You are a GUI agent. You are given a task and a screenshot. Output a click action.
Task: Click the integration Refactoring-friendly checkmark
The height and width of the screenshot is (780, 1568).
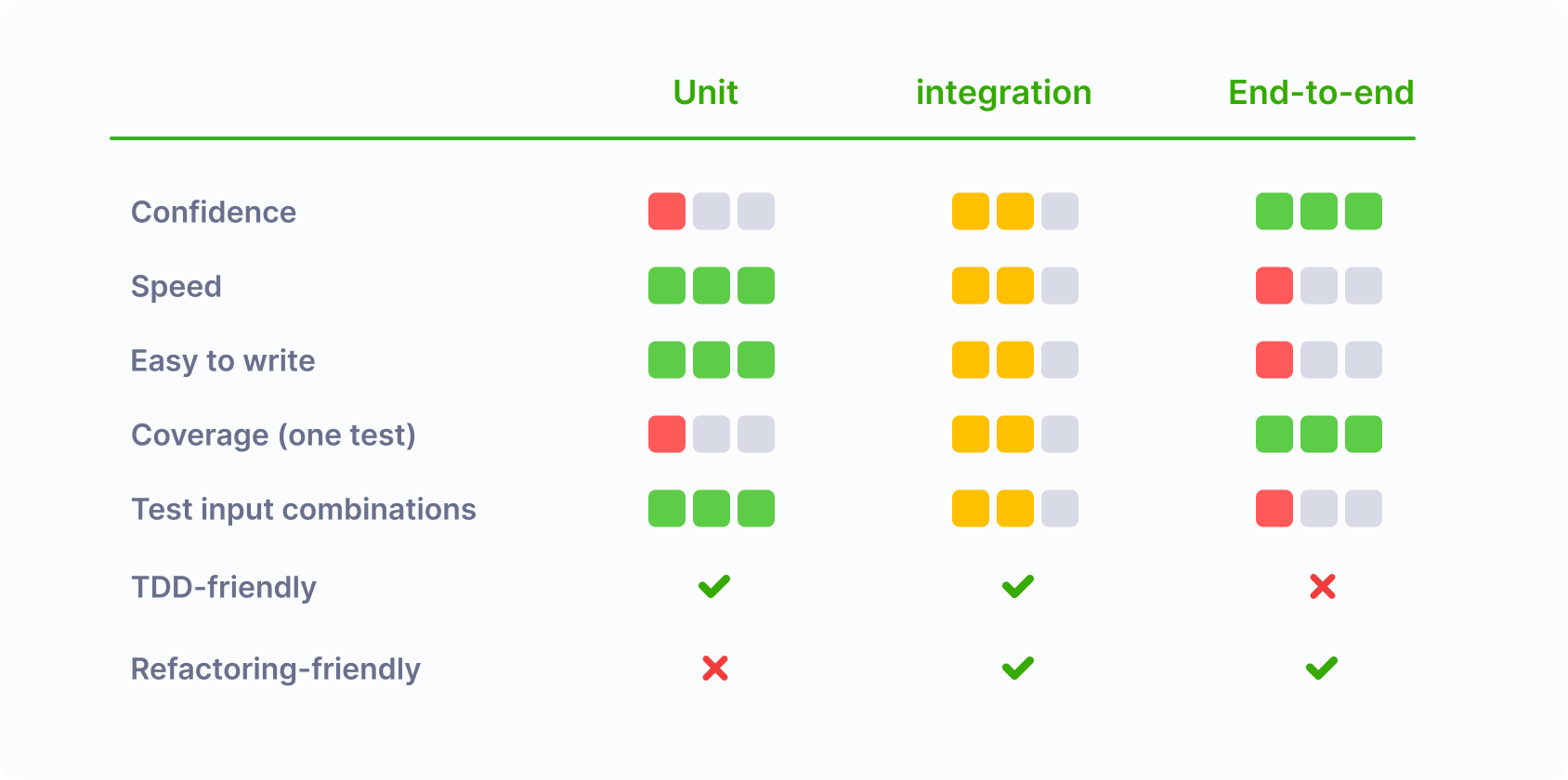(x=1018, y=668)
